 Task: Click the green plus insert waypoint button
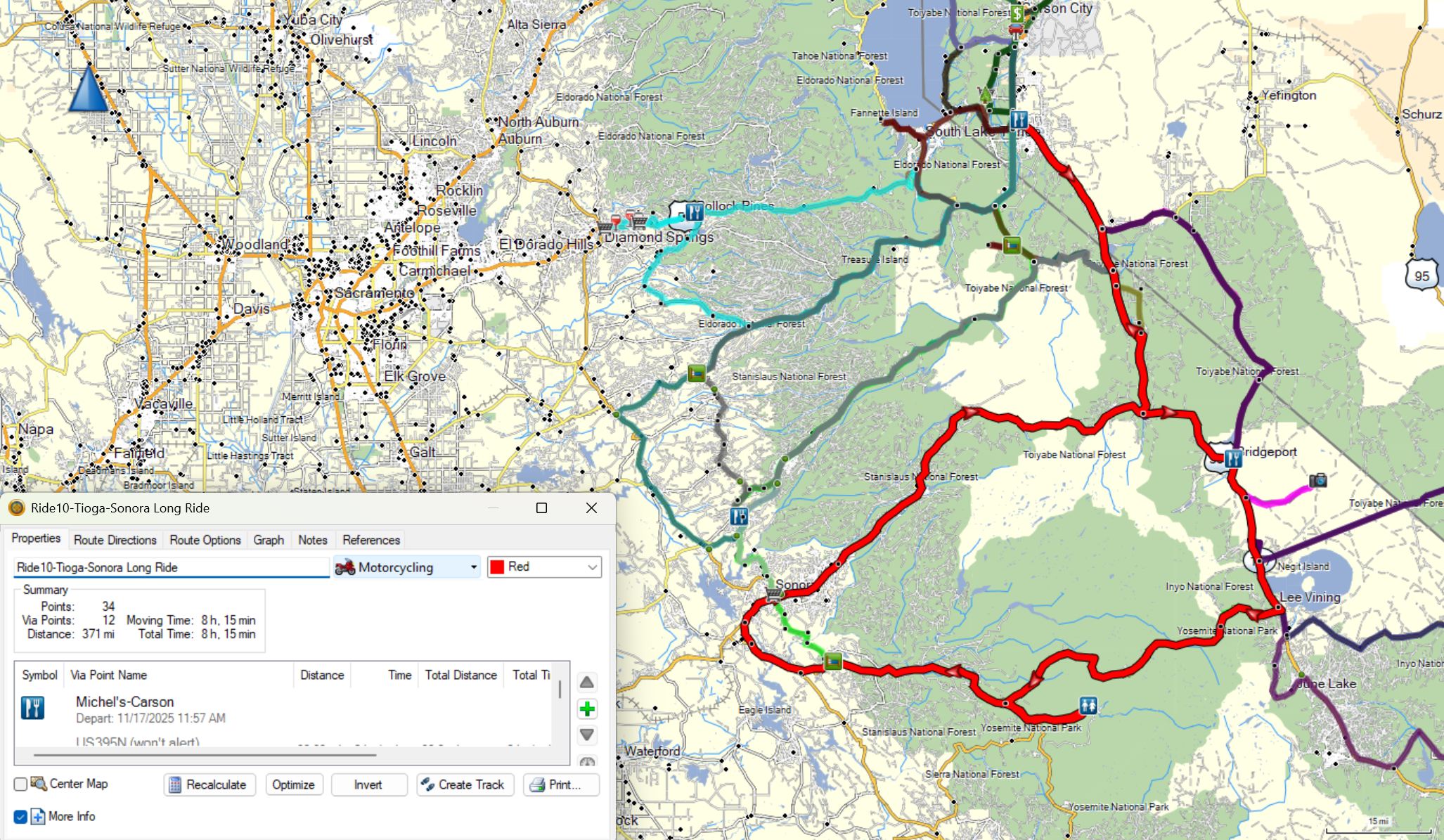pos(587,709)
